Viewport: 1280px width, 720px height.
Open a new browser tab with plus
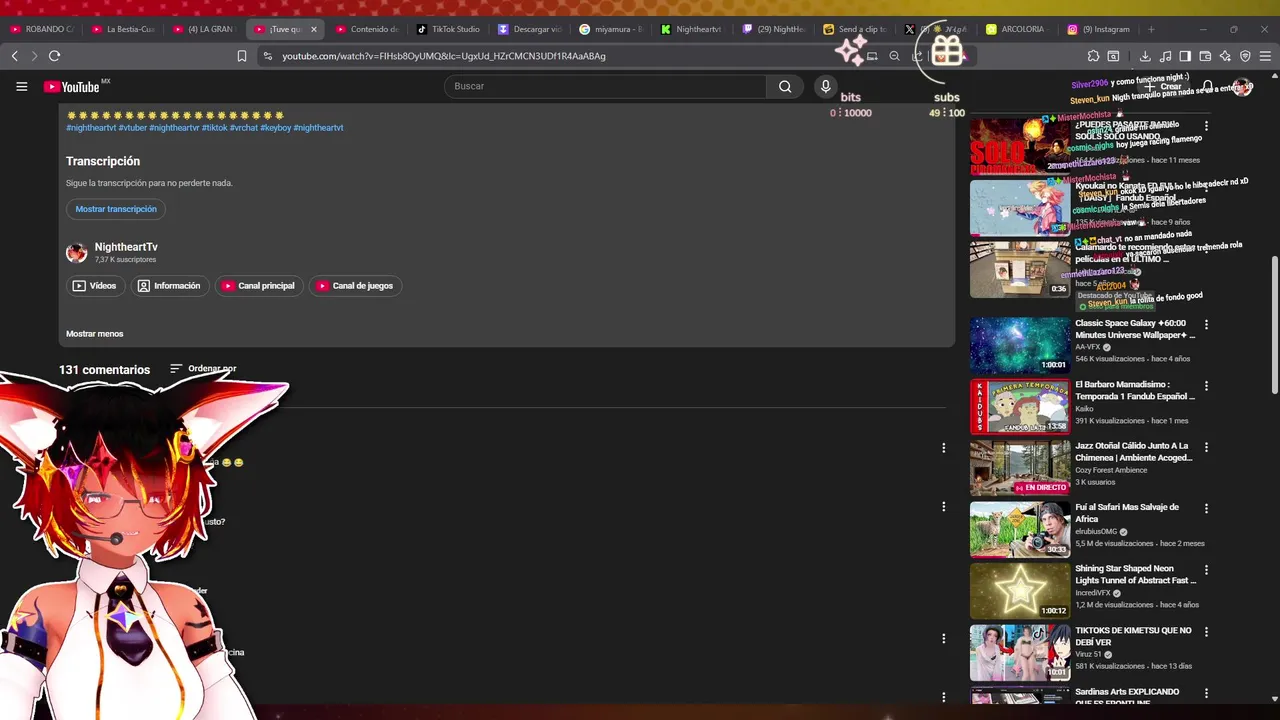point(1151,29)
